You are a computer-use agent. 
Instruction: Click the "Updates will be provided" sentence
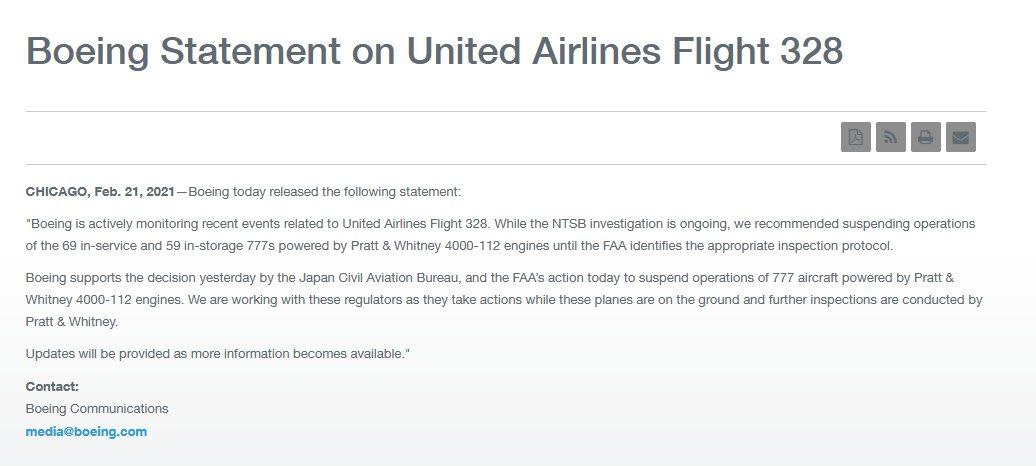pos(218,354)
